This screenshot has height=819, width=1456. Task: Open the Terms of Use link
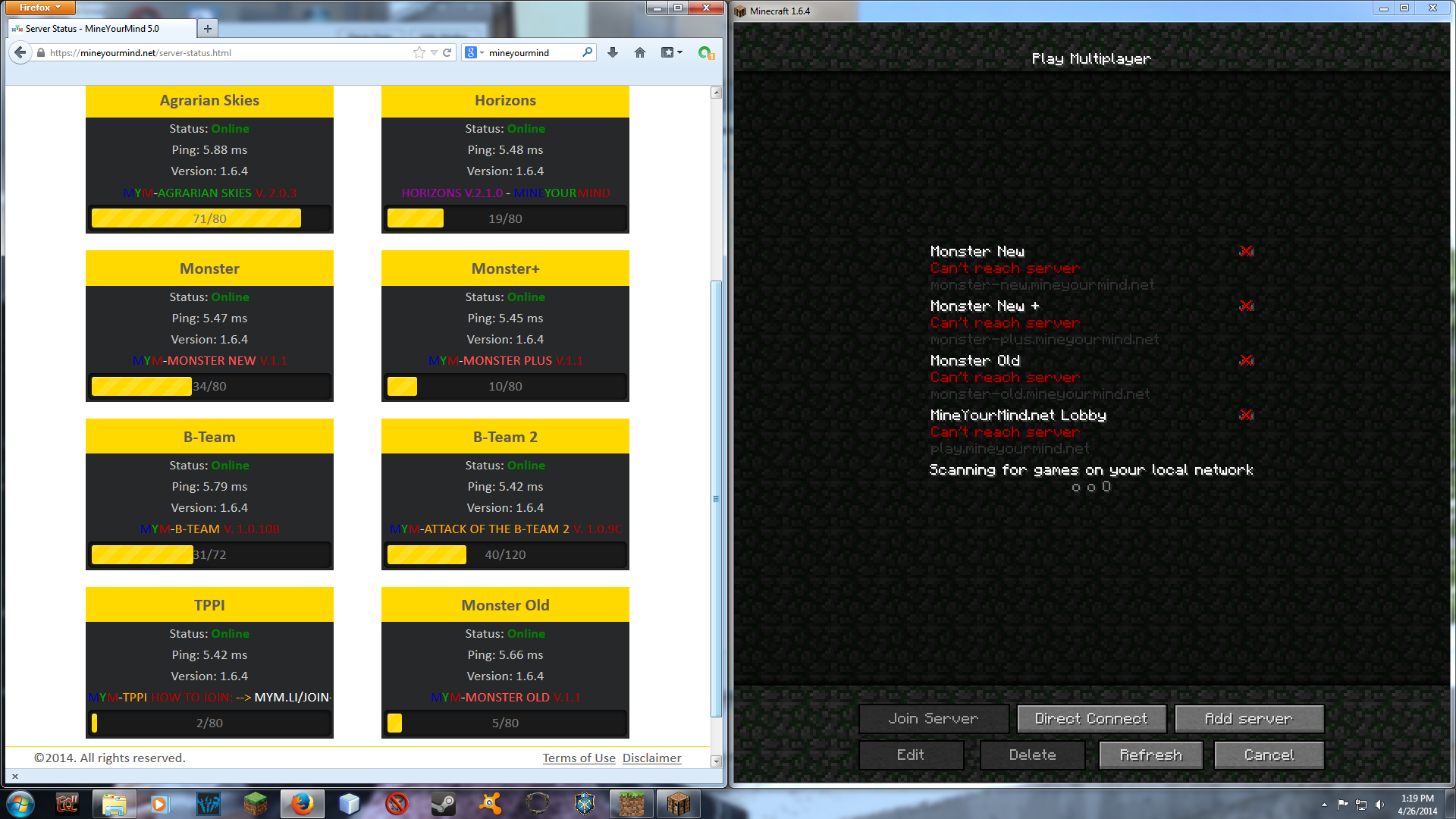[579, 758]
